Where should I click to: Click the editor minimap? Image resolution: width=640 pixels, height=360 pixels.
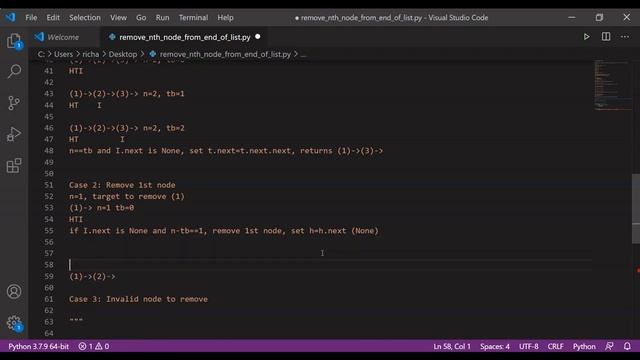(612, 85)
